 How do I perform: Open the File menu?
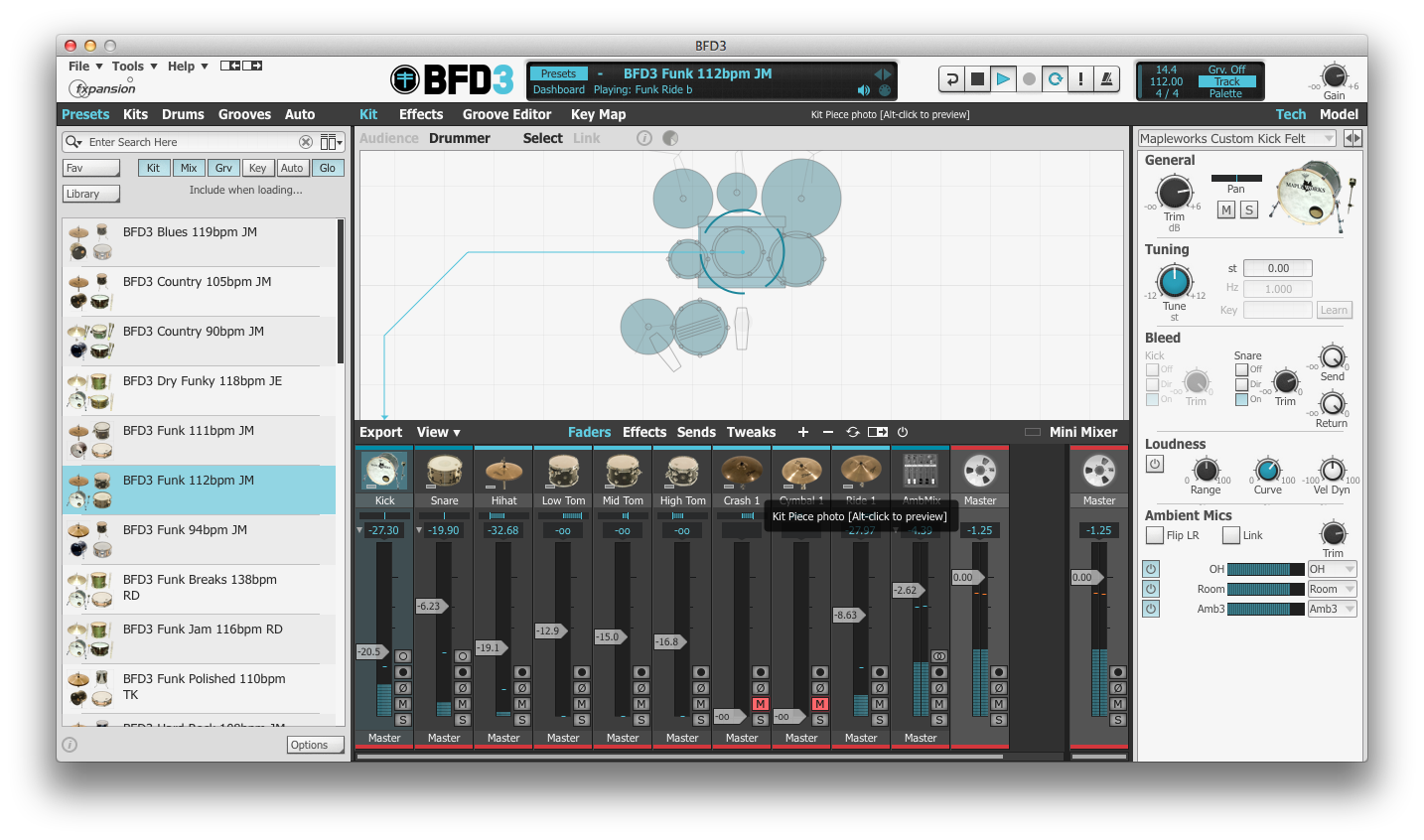coord(85,67)
